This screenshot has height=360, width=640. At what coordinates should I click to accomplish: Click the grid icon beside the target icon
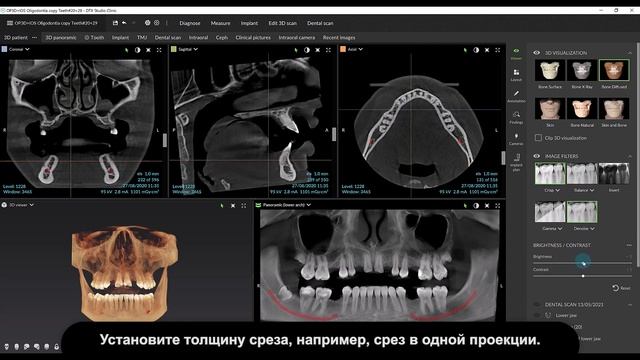point(157,23)
